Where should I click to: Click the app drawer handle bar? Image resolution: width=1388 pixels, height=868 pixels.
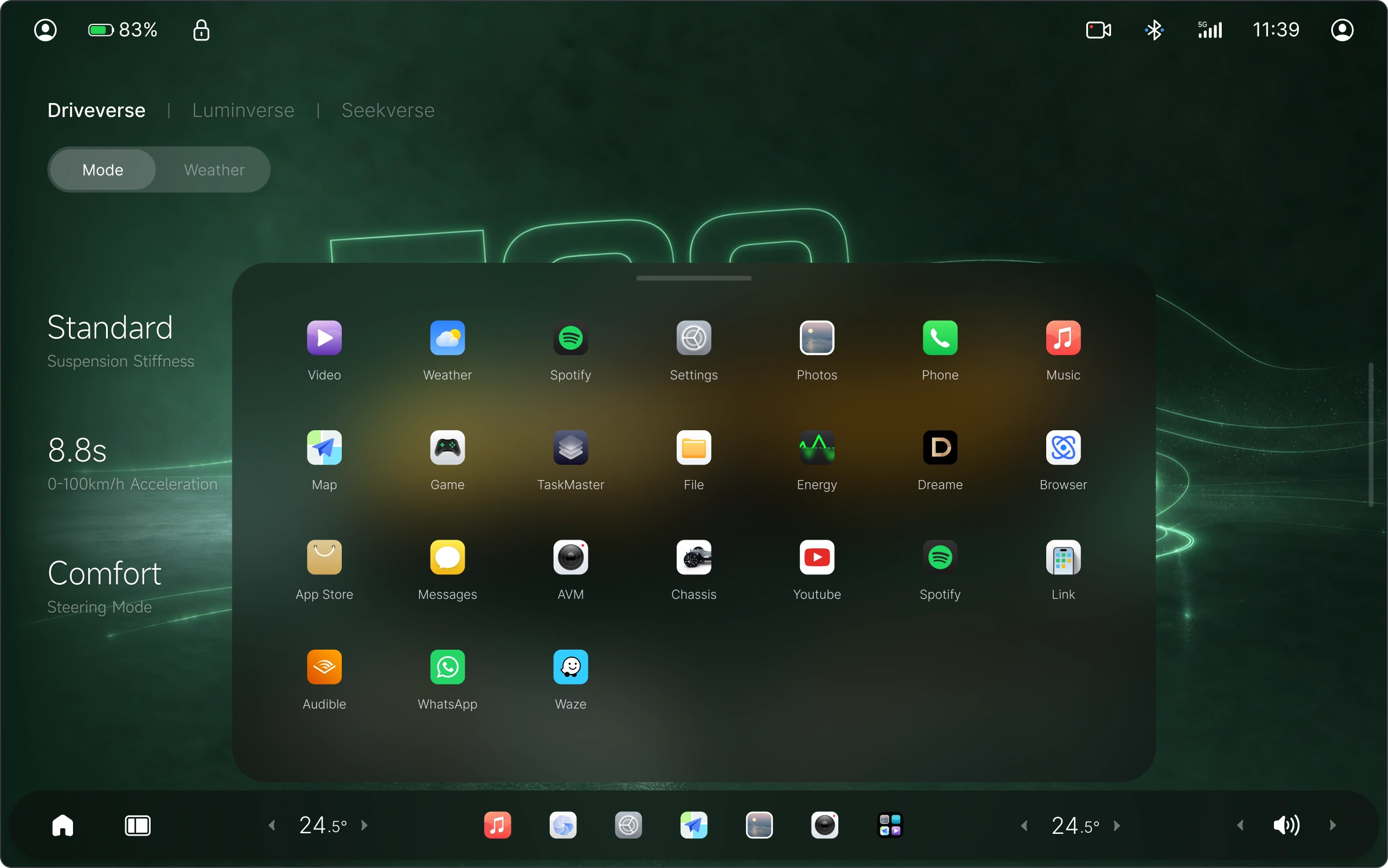click(x=694, y=278)
